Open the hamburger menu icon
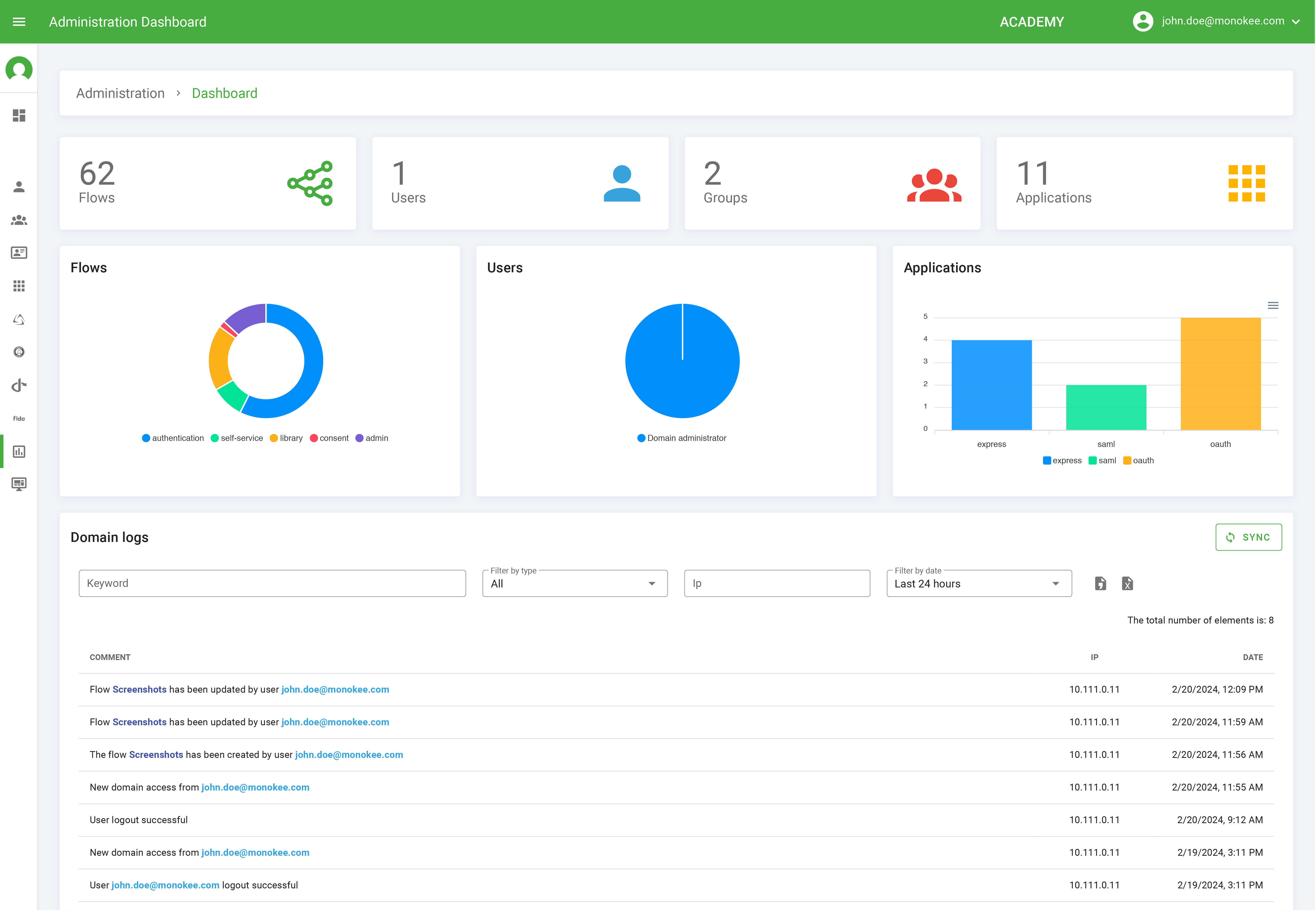This screenshot has height=911, width=1316. 19,22
